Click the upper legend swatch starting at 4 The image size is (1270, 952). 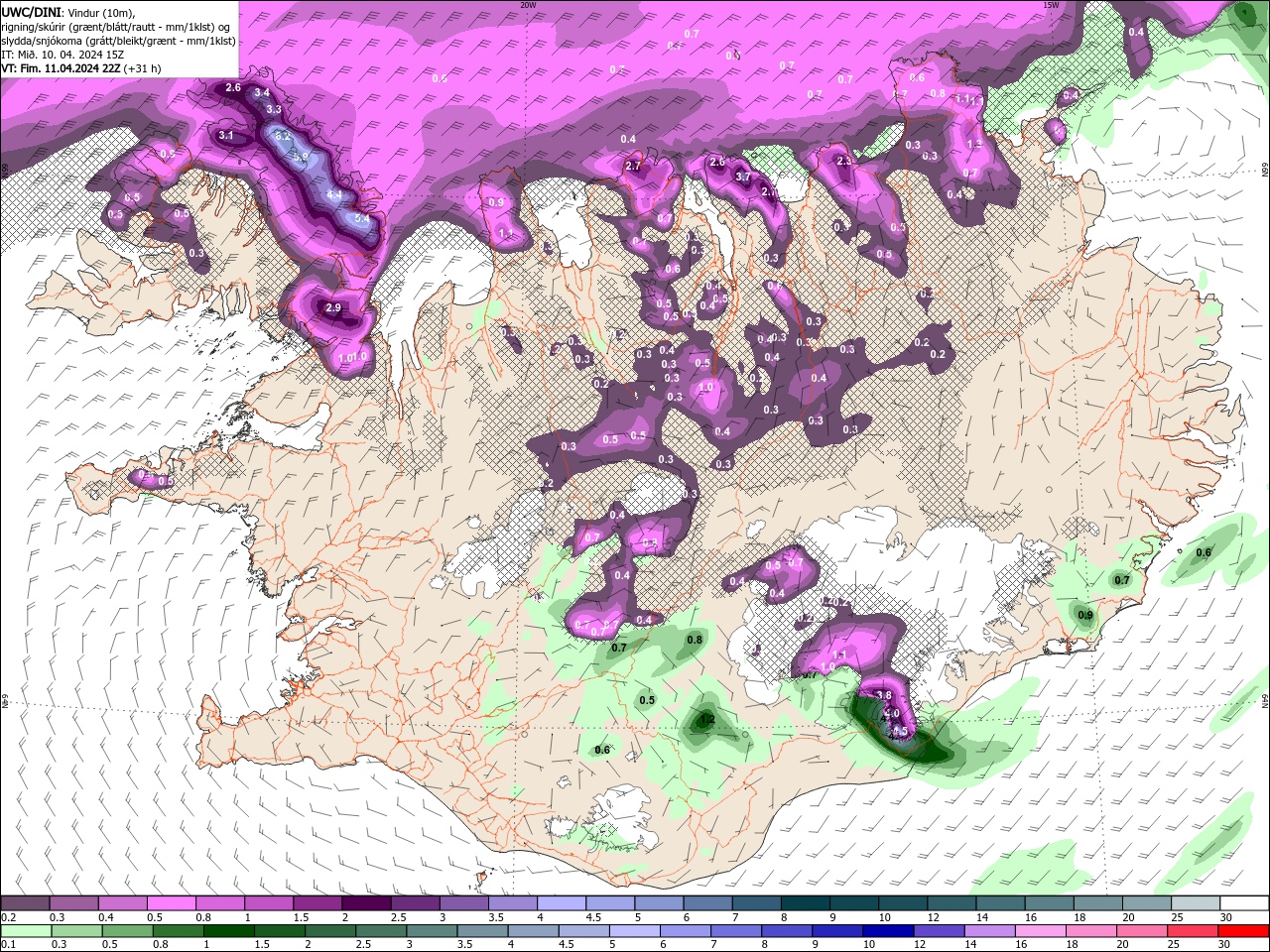(x=562, y=904)
